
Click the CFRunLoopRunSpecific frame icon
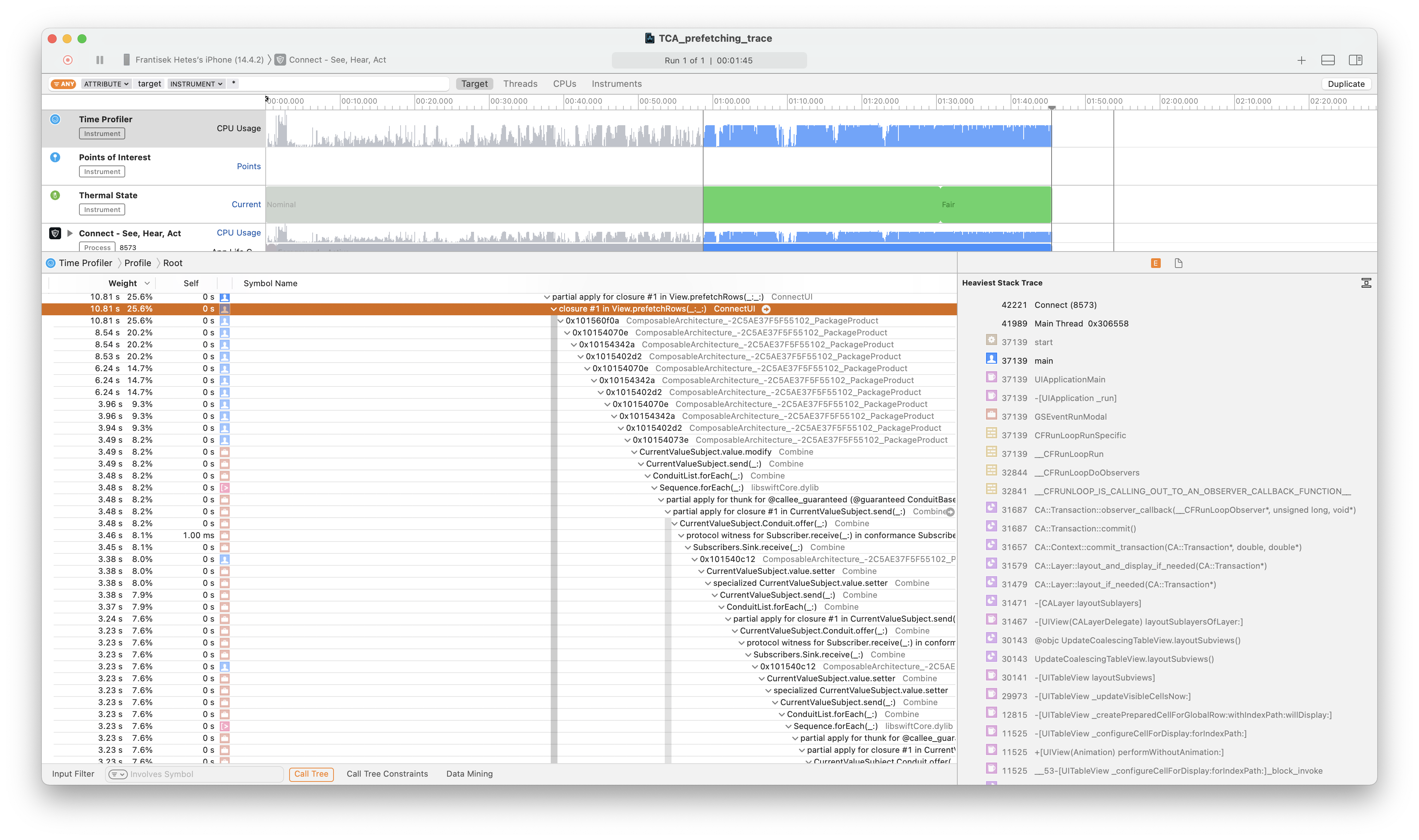[x=991, y=433]
